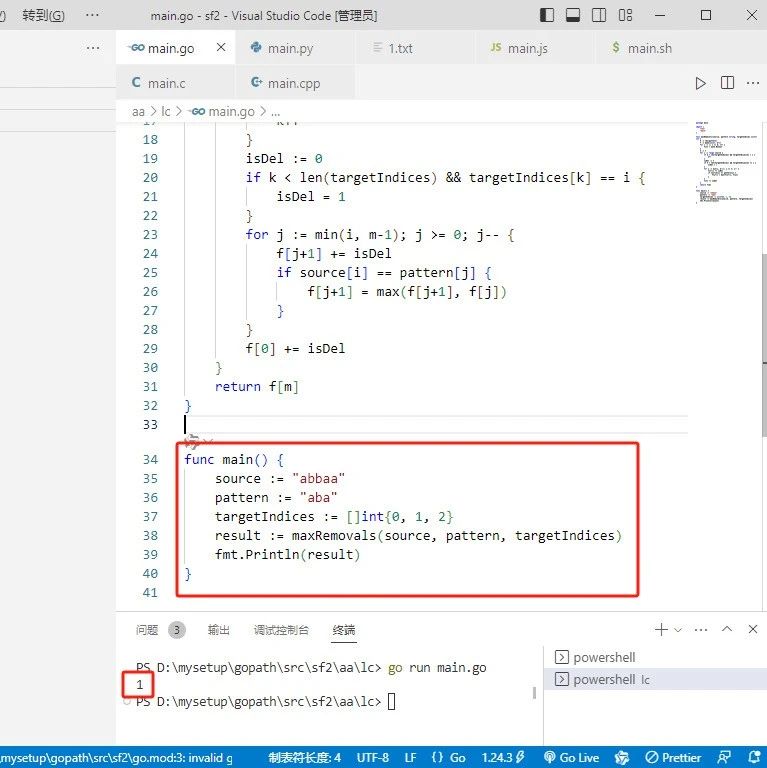Screen dimensions: 767x768
Task: Maximize the panel with the chevron
Action: click(727, 629)
